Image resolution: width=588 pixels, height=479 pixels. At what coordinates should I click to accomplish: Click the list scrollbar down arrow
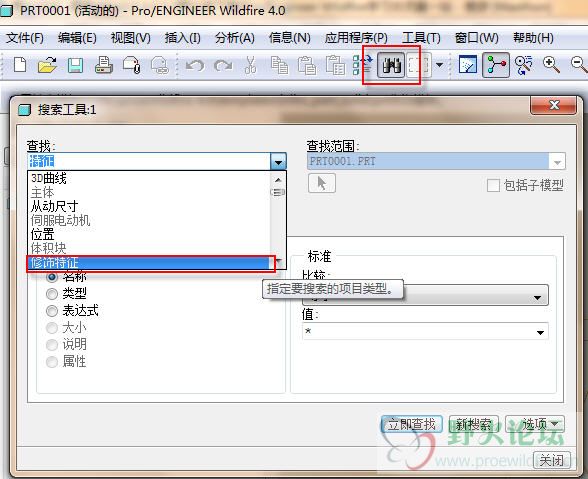point(279,262)
